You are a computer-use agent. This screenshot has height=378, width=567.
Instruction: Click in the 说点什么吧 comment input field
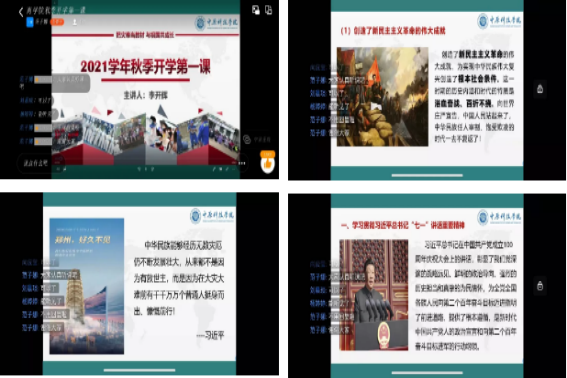point(35,163)
